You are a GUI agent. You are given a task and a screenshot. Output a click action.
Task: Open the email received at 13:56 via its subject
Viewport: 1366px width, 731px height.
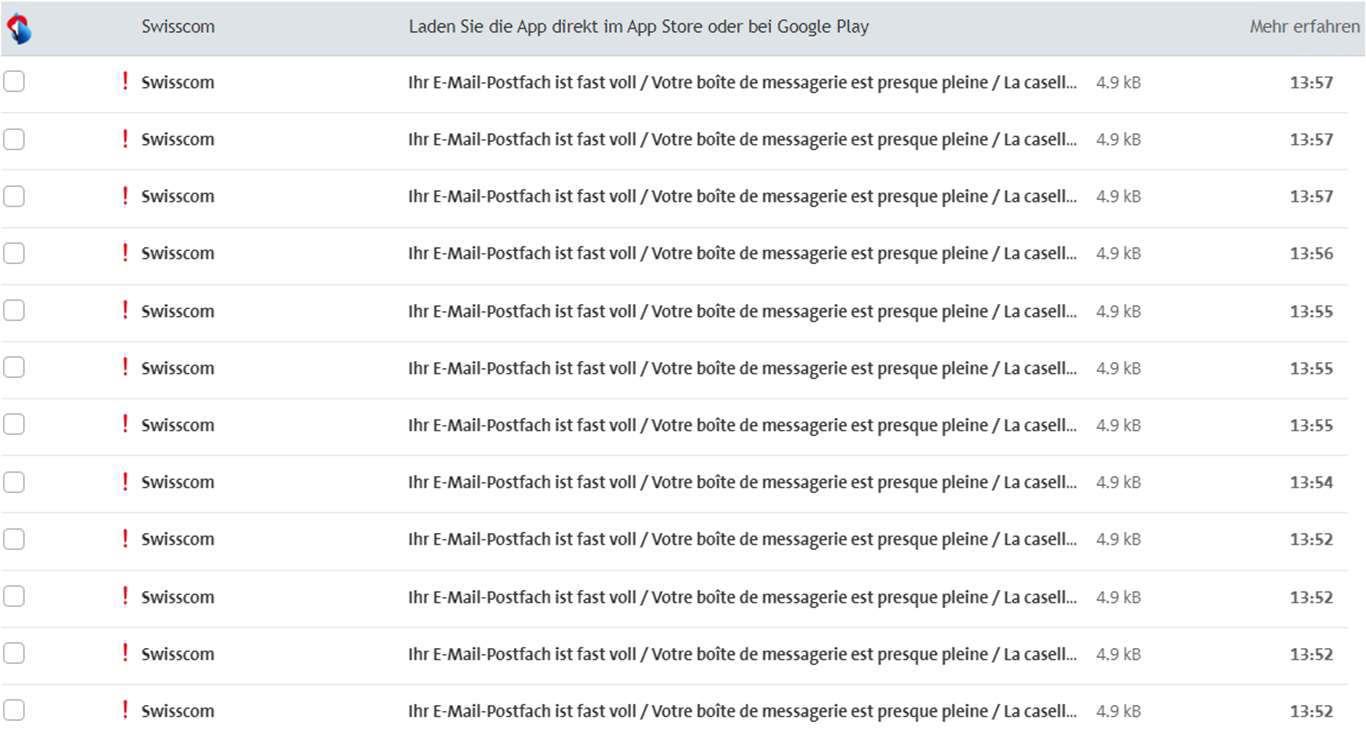742,254
